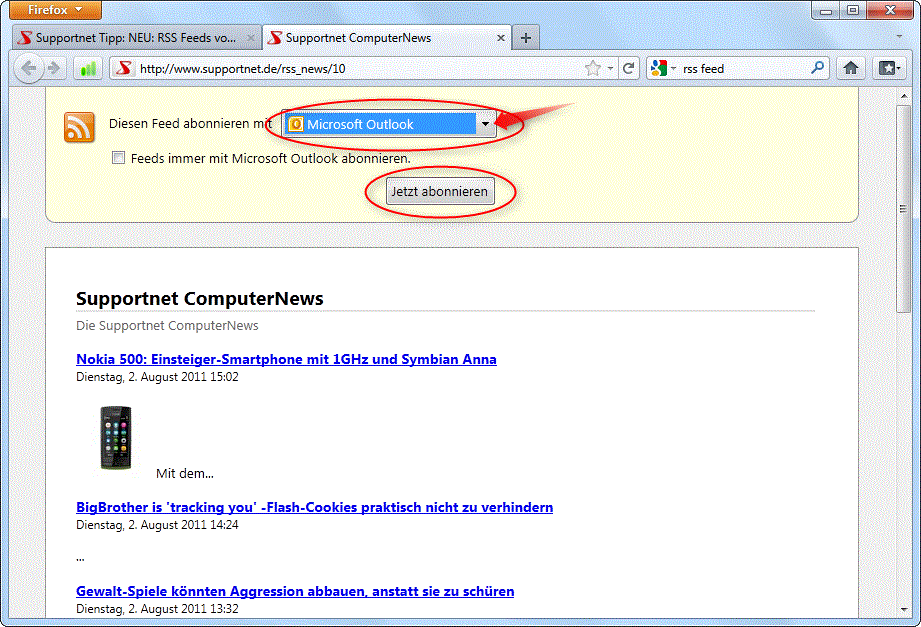Click the scrollbar up arrow
The image size is (921, 627).
click(x=903, y=96)
